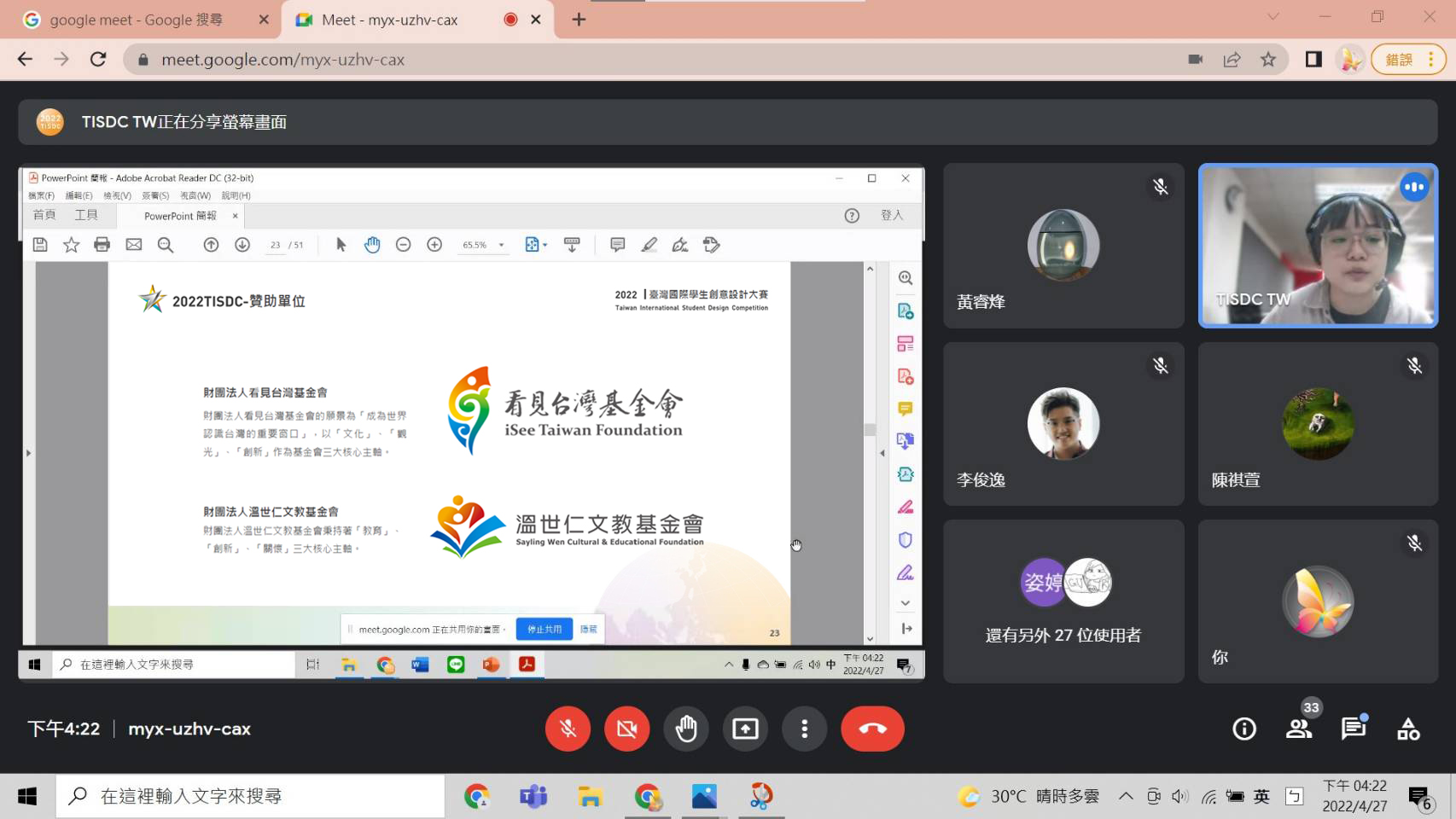Image resolution: width=1456 pixels, height=819 pixels.
Task: Expand the tab search chevron
Action: click(1273, 17)
